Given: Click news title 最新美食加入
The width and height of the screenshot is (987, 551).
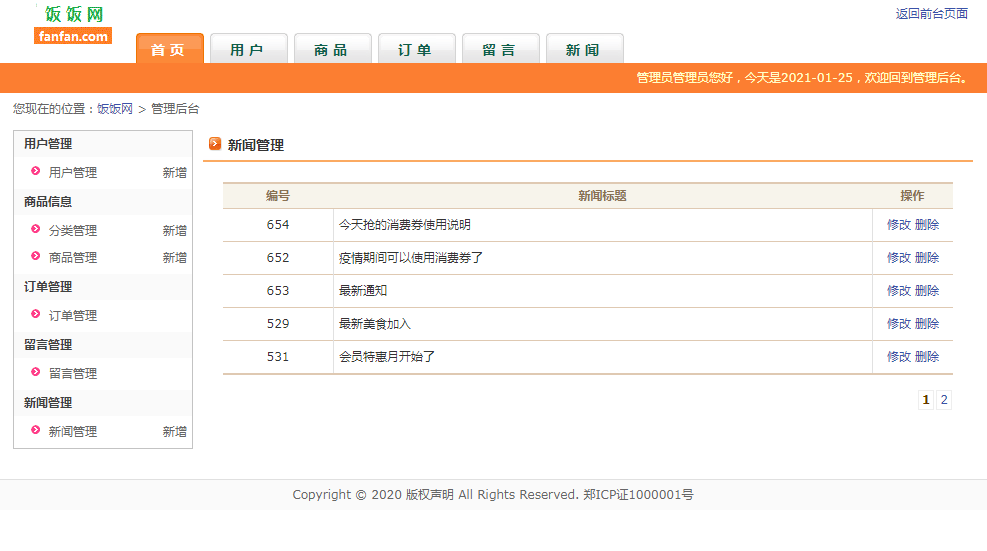Looking at the screenshot, I should pyautogui.click(x=375, y=324).
